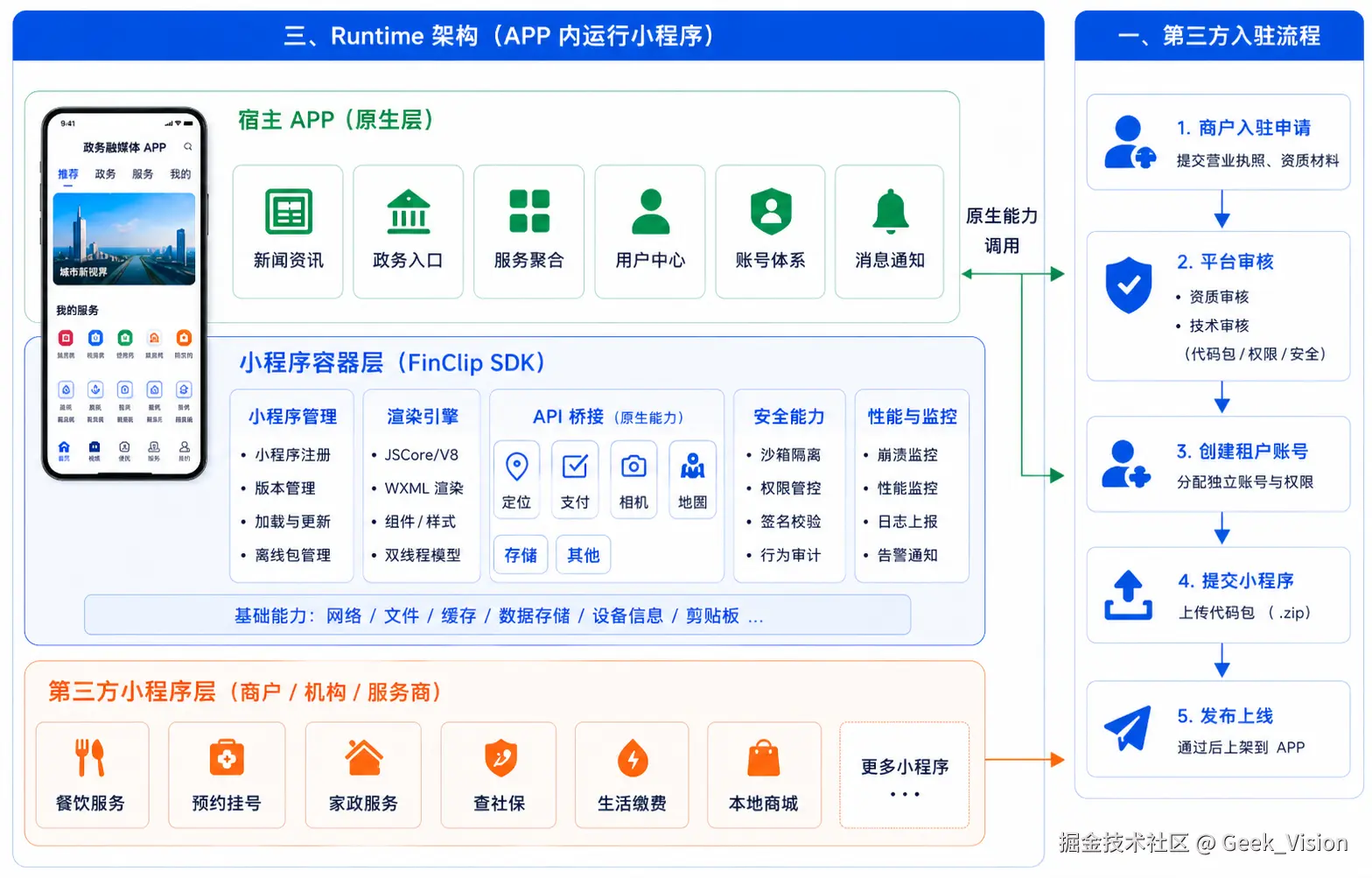Click the 性能与监控 column heading
The height and width of the screenshot is (878, 1372).
(913, 417)
